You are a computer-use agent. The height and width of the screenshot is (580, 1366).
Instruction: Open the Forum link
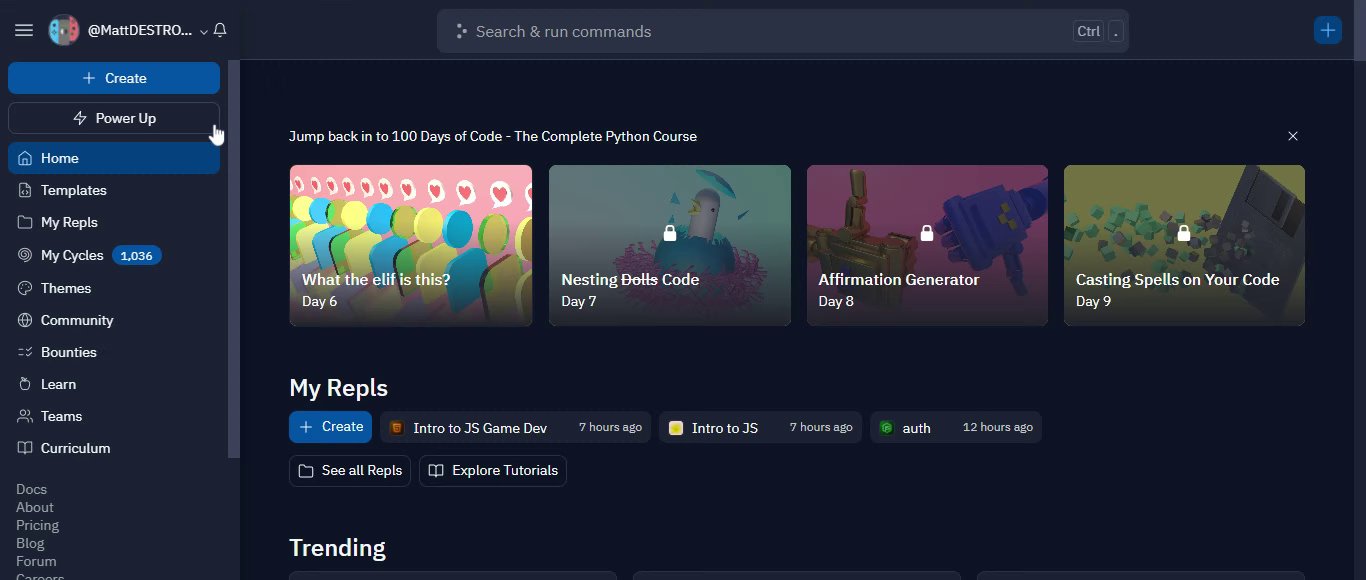36,561
